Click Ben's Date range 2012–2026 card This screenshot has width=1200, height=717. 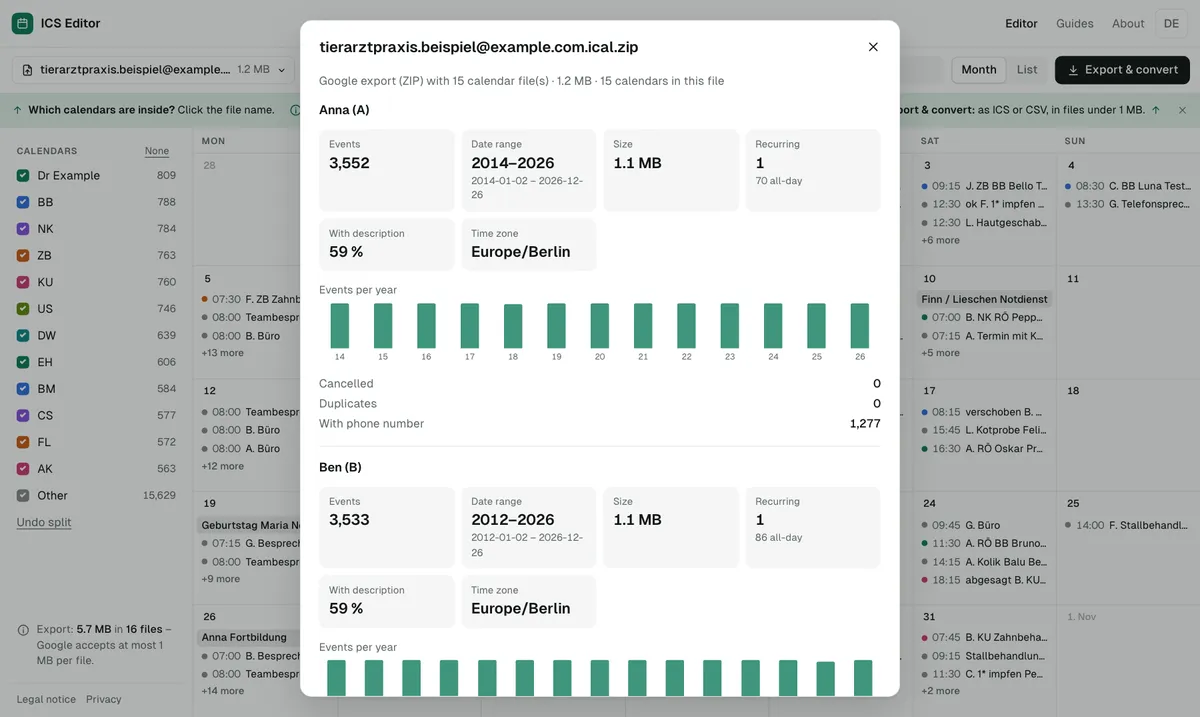[x=529, y=527]
